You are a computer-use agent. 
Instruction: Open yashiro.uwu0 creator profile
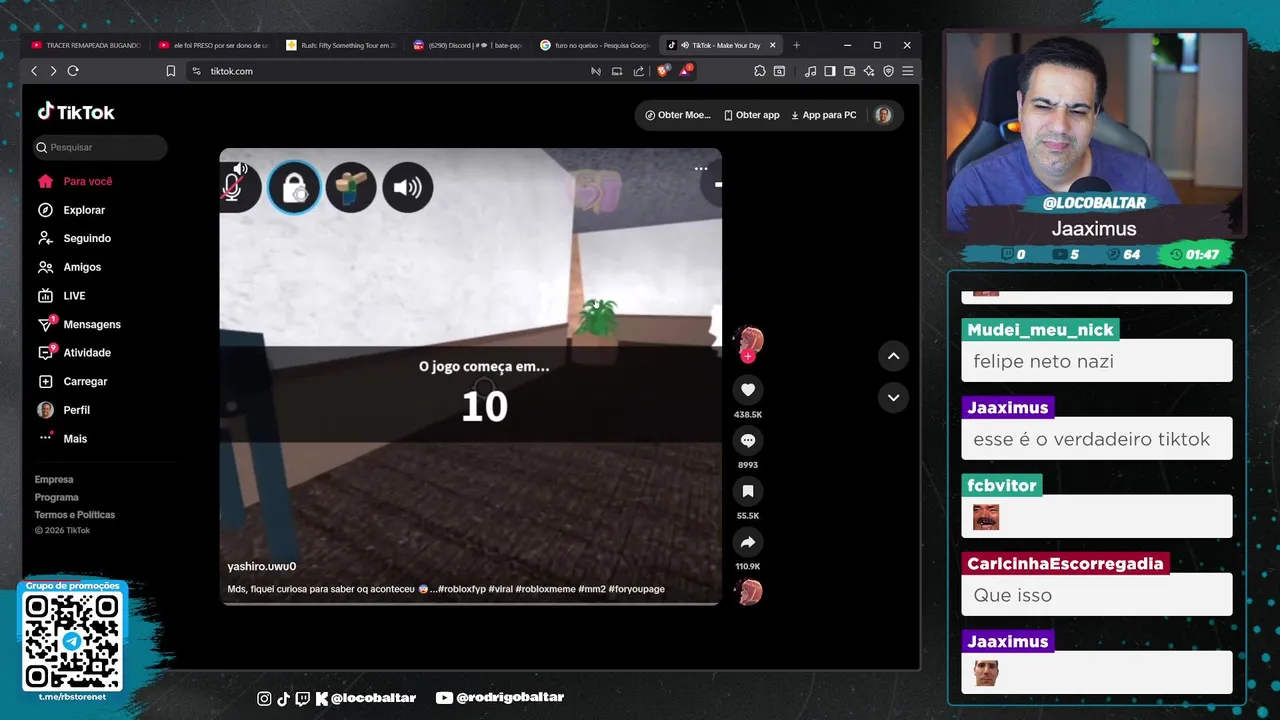pyautogui.click(x=262, y=567)
